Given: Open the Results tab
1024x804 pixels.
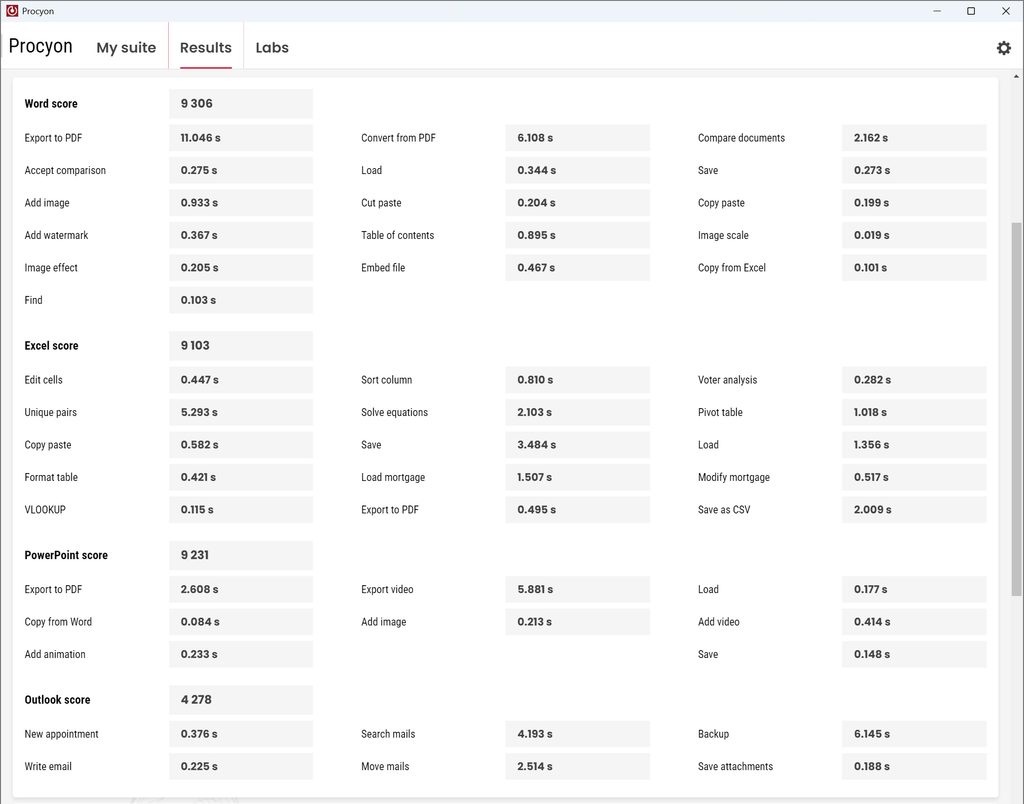Looking at the screenshot, I should point(206,48).
